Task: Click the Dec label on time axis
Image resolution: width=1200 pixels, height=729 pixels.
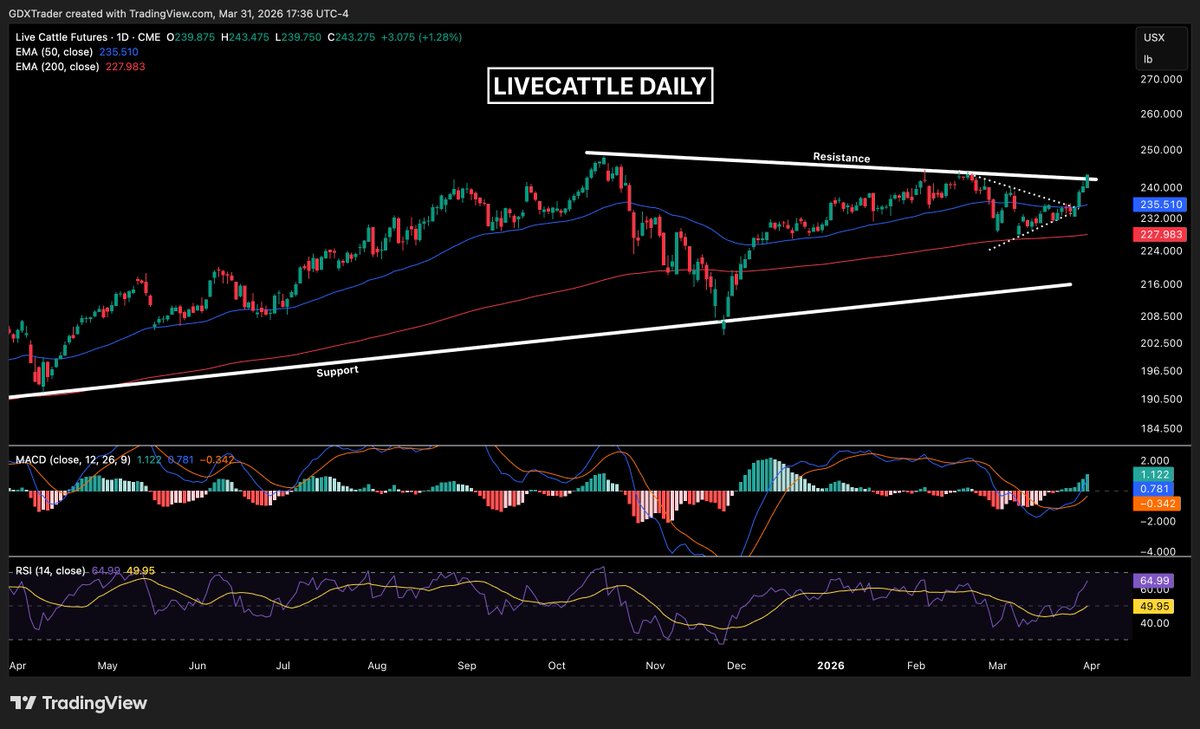Action: [x=735, y=664]
